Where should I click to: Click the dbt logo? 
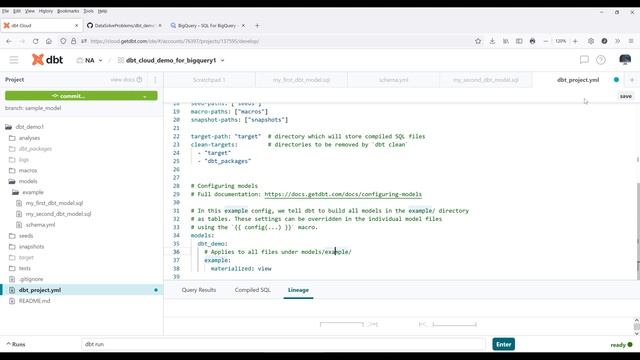(x=47, y=60)
